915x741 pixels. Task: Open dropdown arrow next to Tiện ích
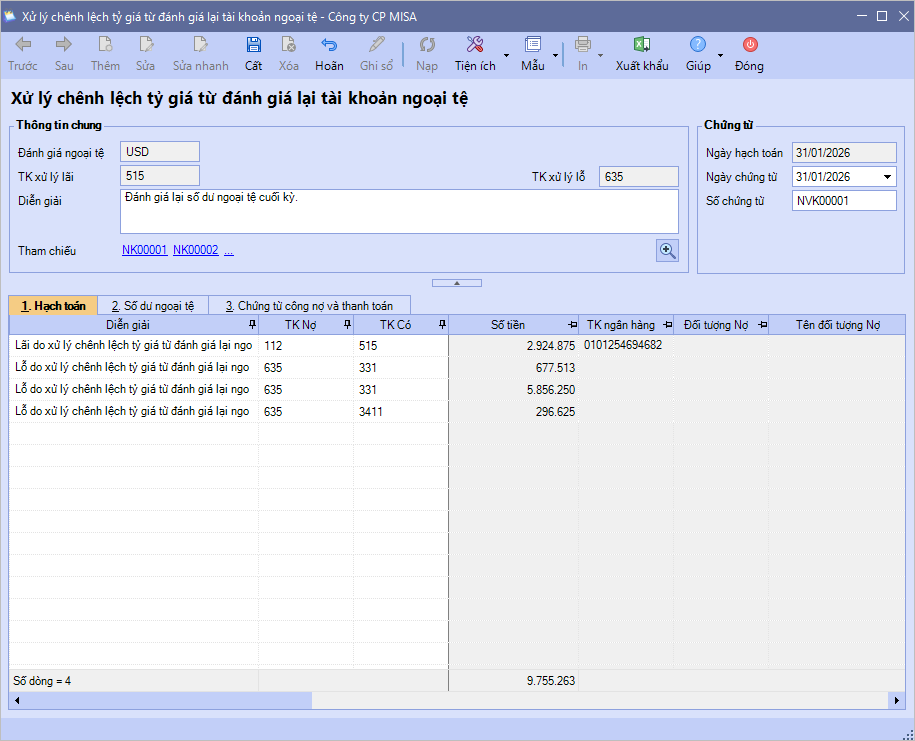point(506,55)
